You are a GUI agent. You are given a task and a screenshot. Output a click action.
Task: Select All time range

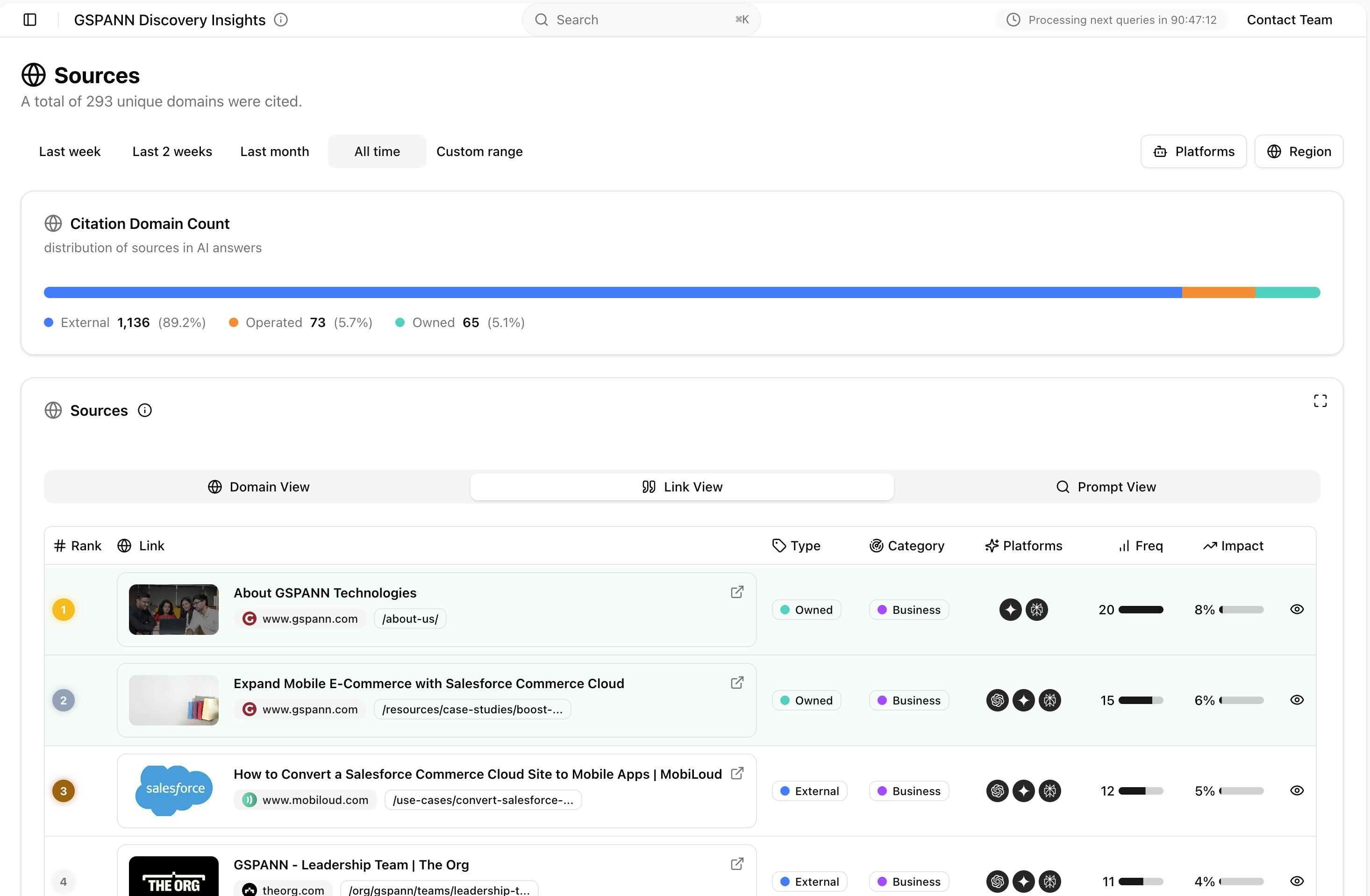(377, 151)
